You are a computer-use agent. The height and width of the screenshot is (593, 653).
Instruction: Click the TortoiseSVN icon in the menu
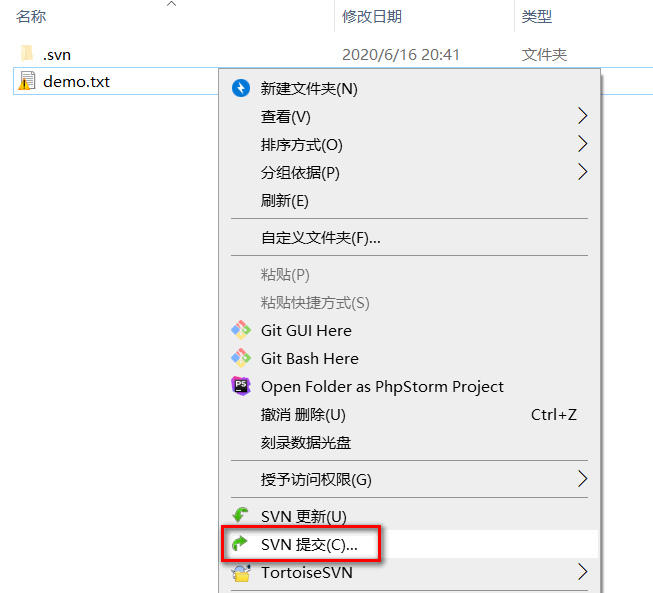(241, 573)
